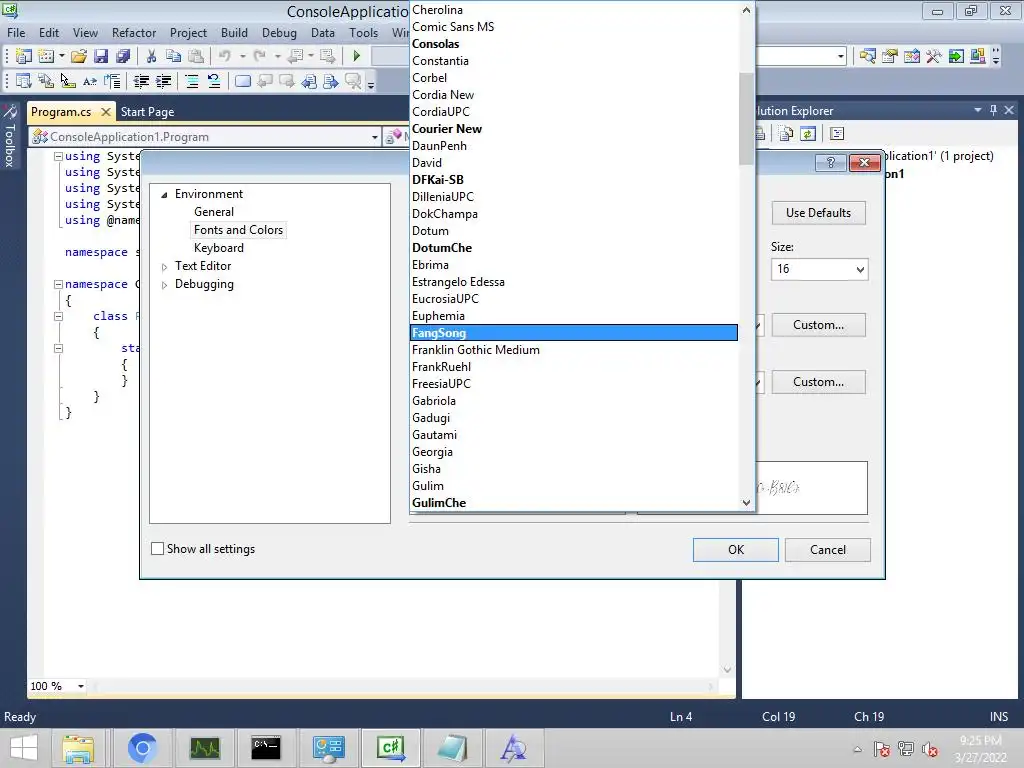This screenshot has height=768, width=1024.
Task: Open the Refactor menu
Action: pyautogui.click(x=134, y=33)
